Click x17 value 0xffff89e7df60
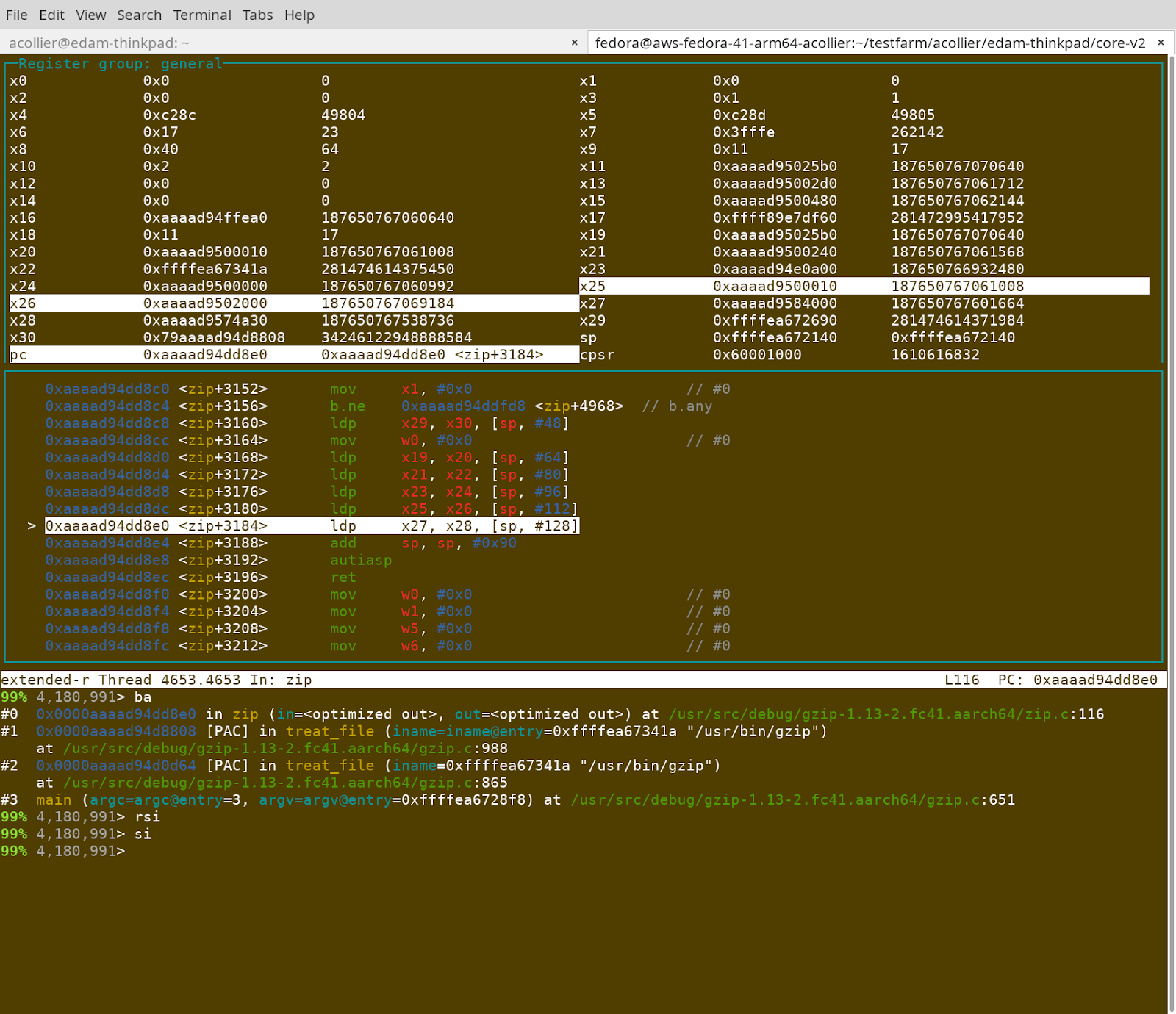The height and width of the screenshot is (1014, 1176). click(775, 217)
